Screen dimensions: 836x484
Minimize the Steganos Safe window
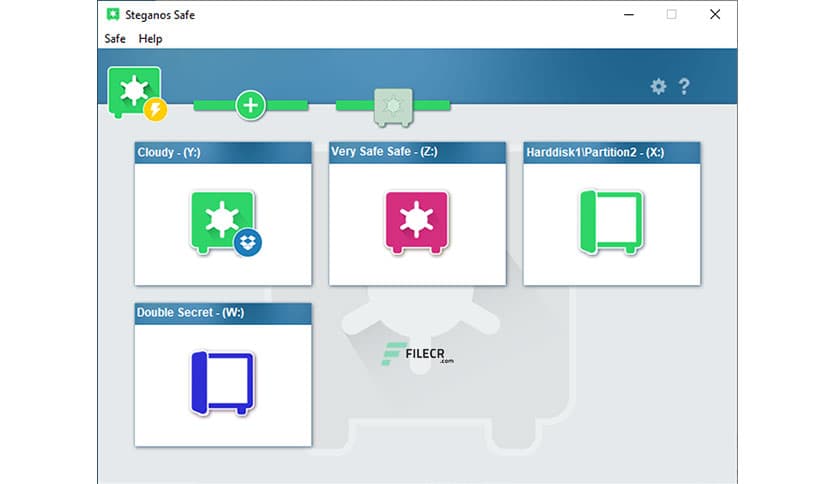629,14
